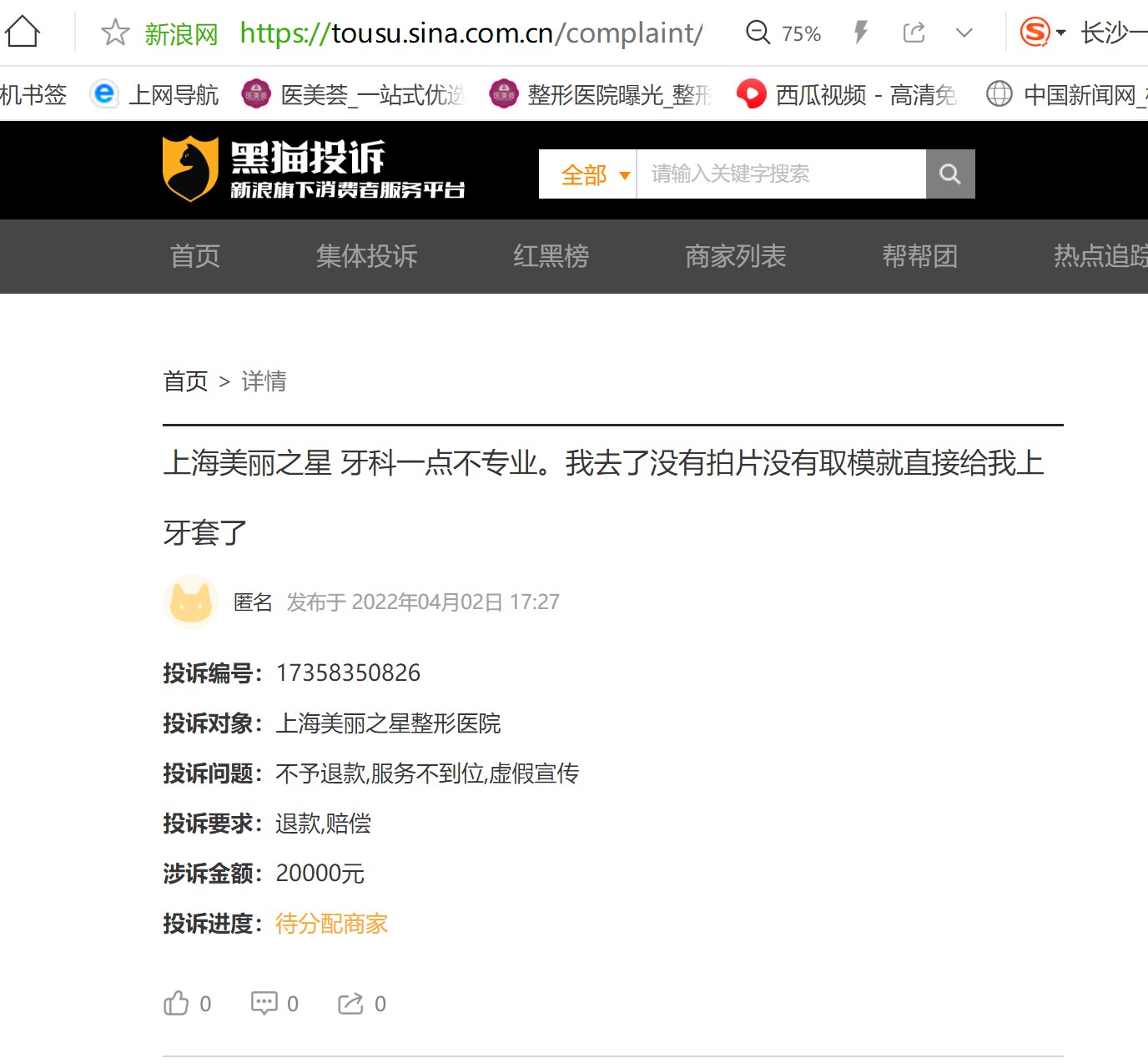Viewport: 1148px width, 1063px height.
Task: Click the lightning bolt speed mode icon
Action: (x=860, y=33)
